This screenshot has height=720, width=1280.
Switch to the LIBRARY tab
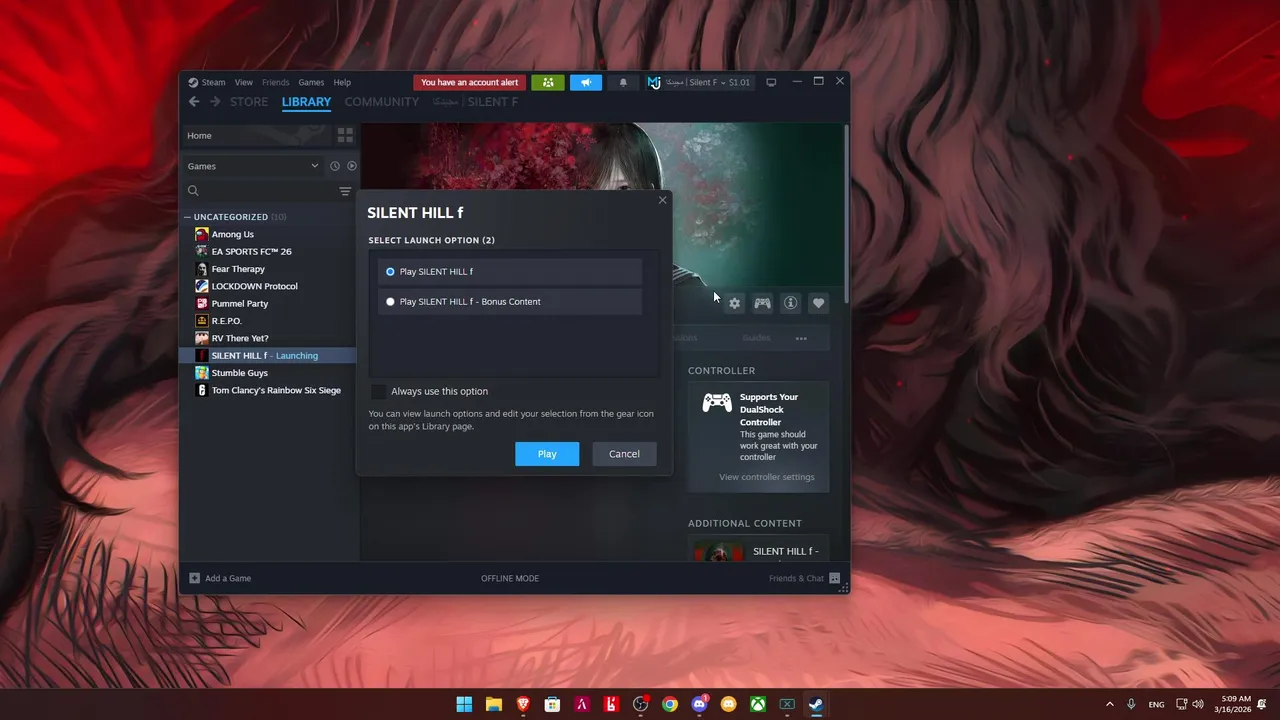[x=306, y=102]
